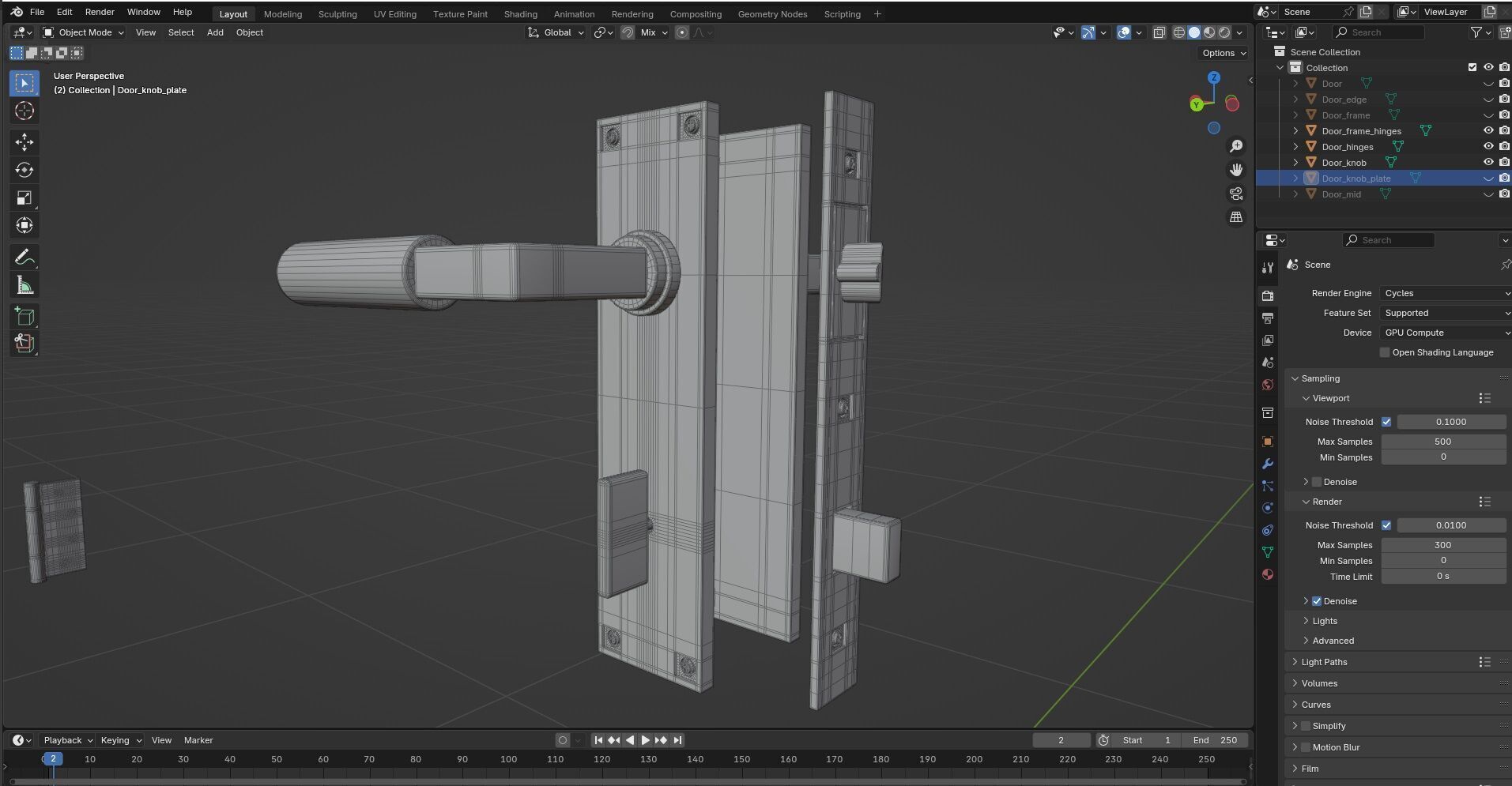Open Render Engine dropdown
Screen dimensions: 1512x786
click(x=1446, y=293)
